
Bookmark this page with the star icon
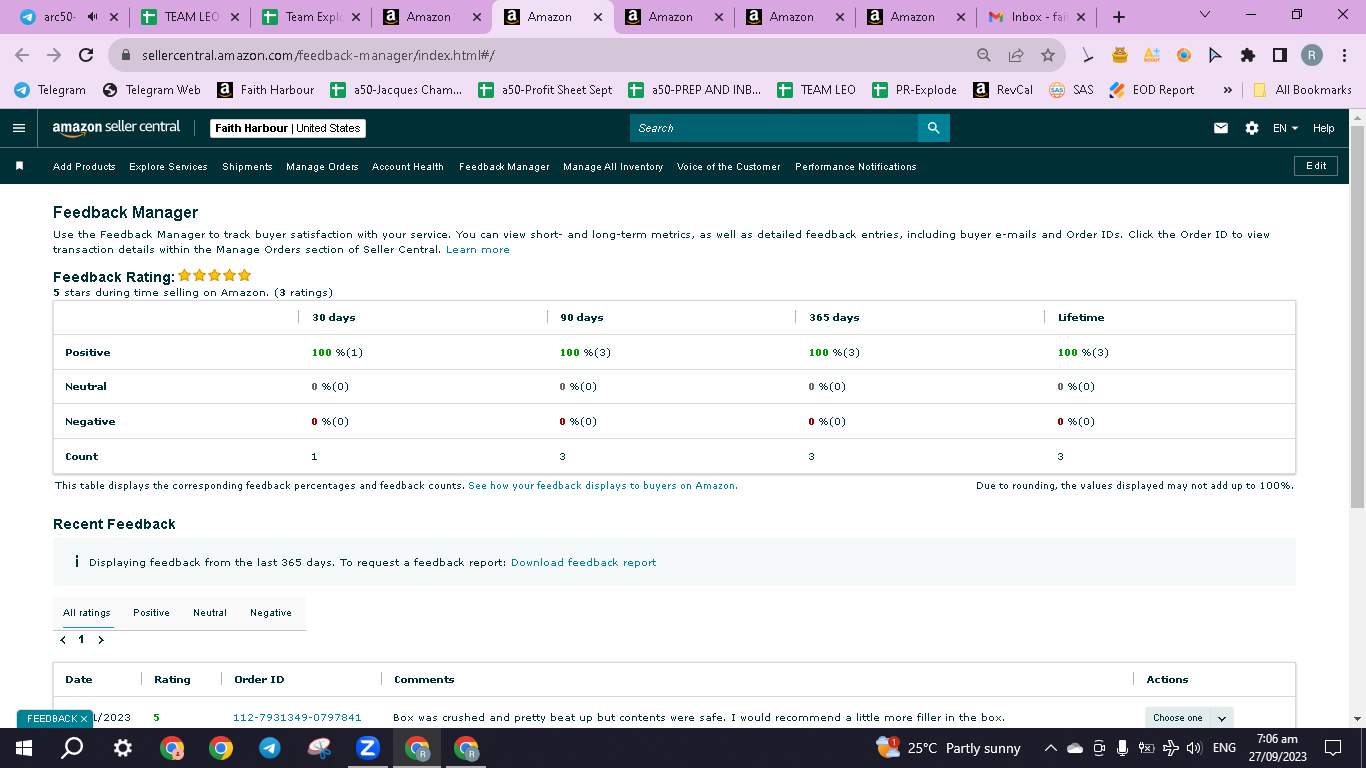[1048, 56]
